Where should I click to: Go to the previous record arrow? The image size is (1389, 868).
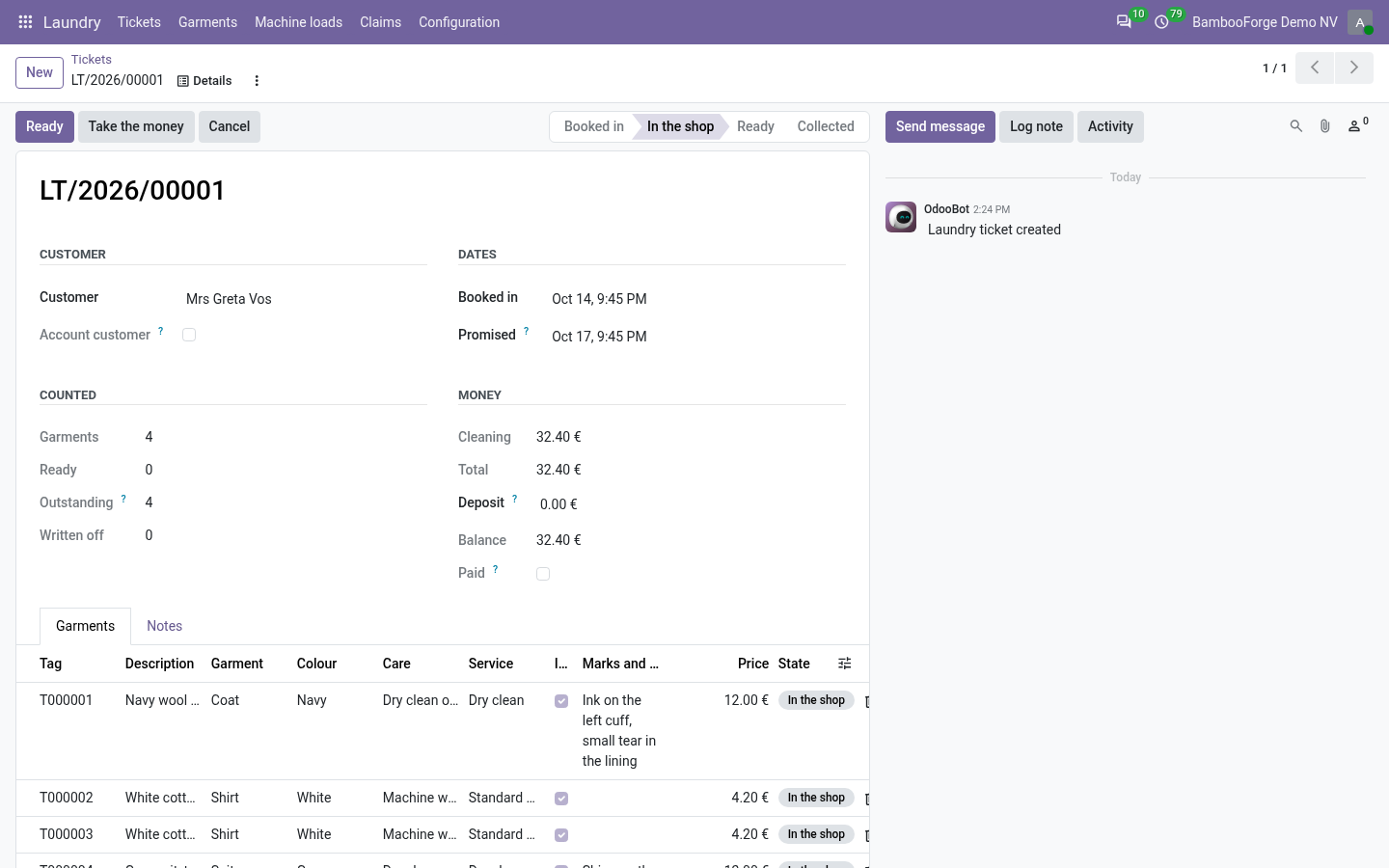tap(1315, 68)
